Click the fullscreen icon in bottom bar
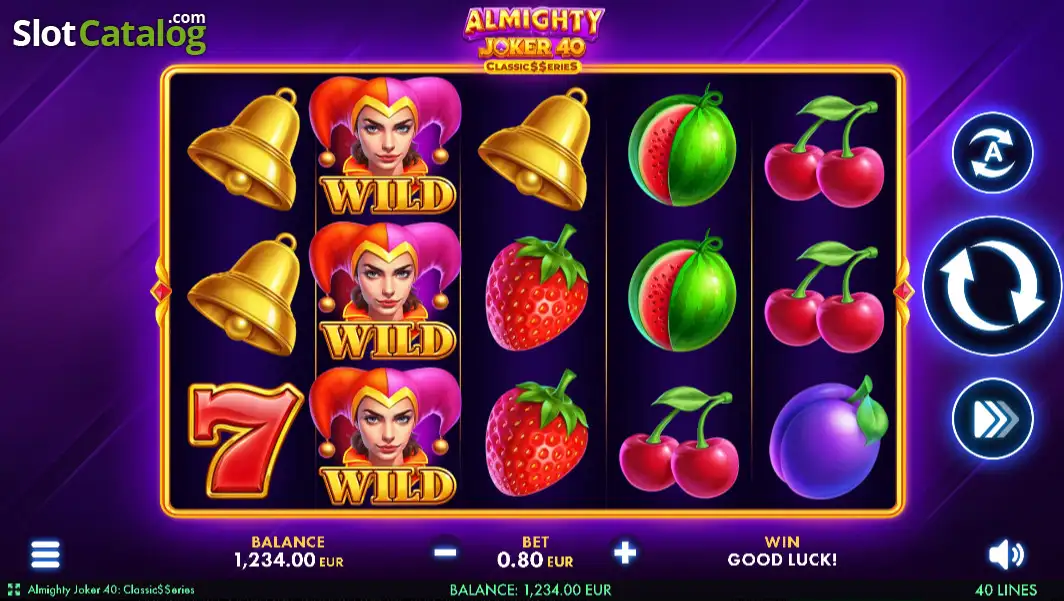1064x601 pixels. pos(14,589)
